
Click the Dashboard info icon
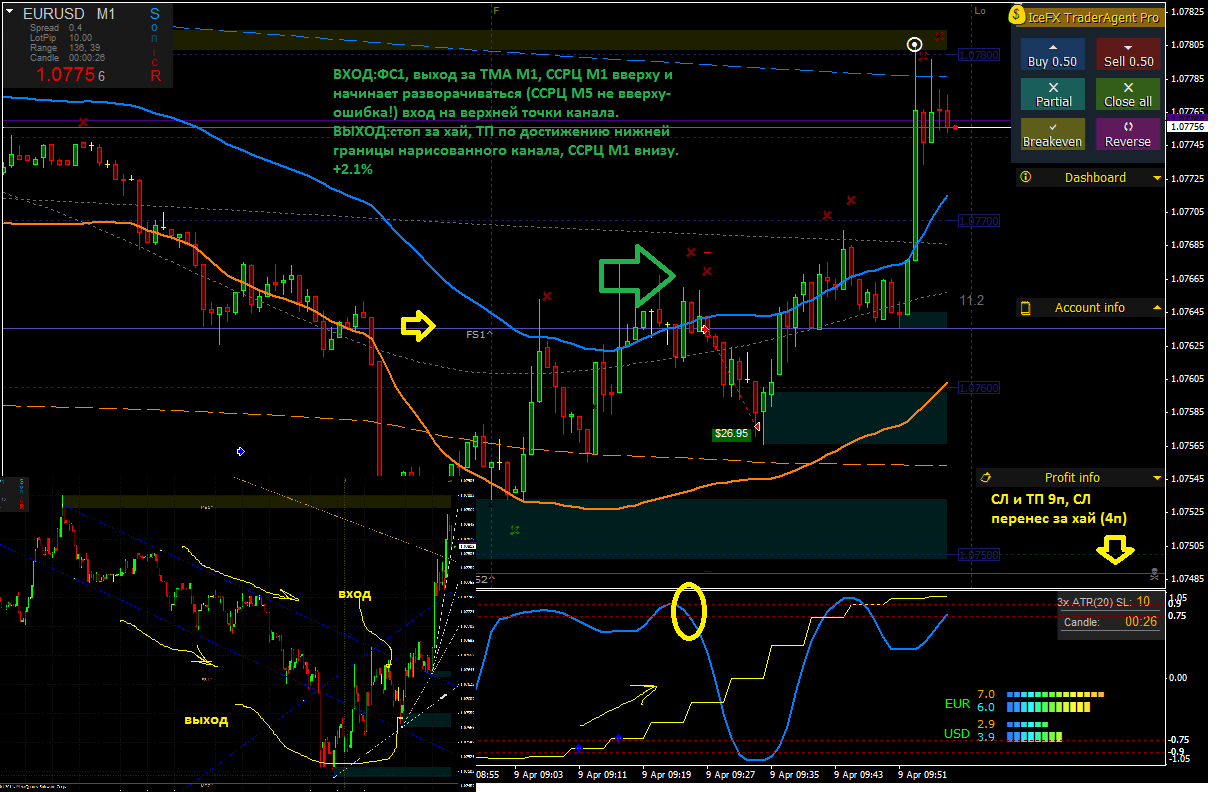(1024, 177)
